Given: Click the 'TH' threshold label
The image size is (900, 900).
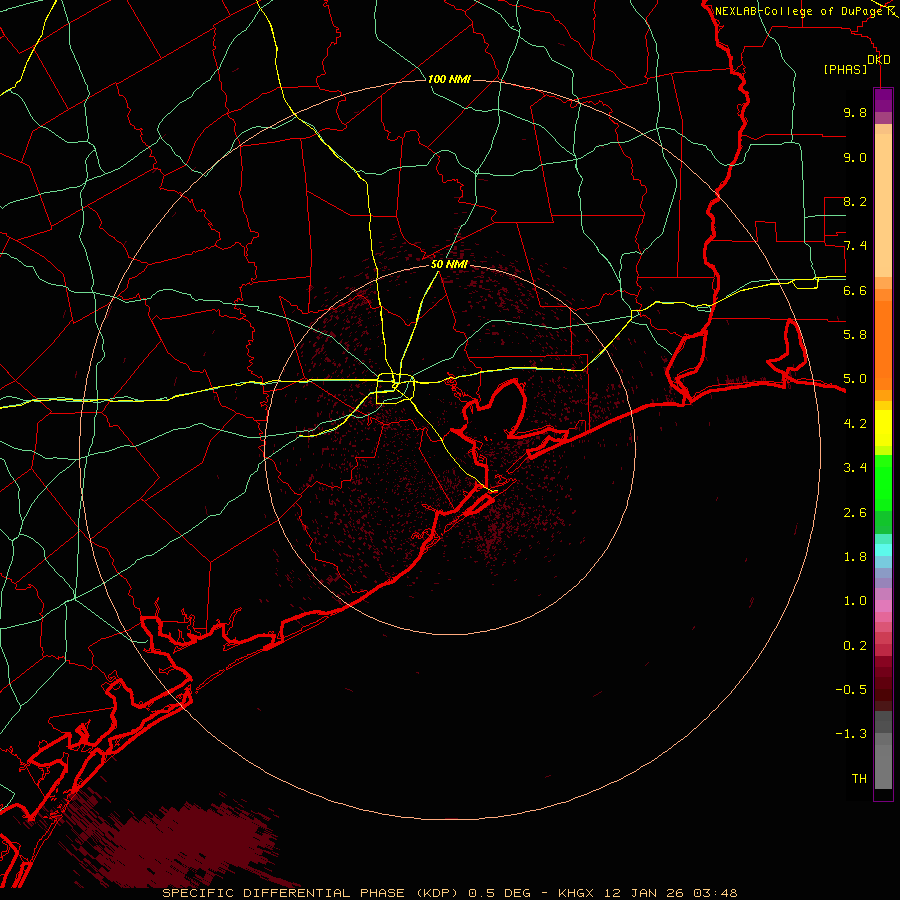Looking at the screenshot, I should click(x=859, y=779).
